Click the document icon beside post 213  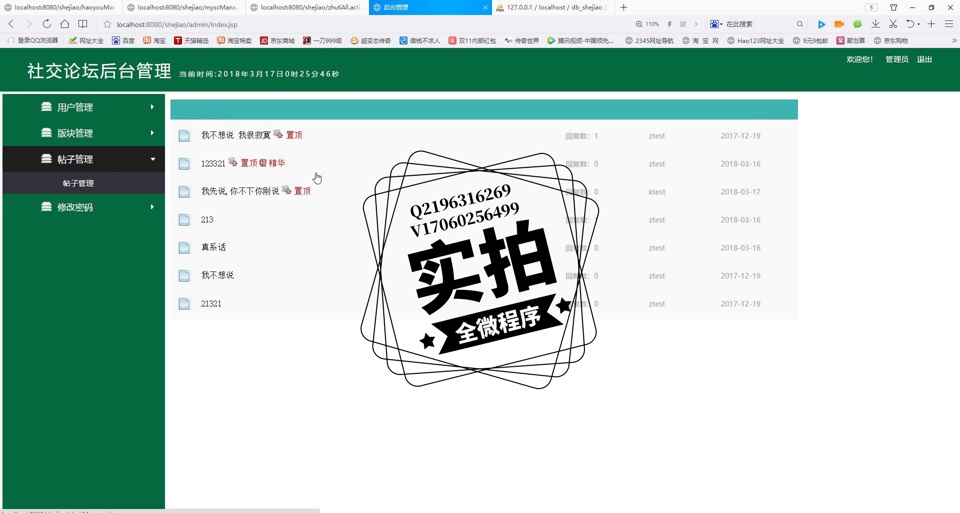pos(184,220)
